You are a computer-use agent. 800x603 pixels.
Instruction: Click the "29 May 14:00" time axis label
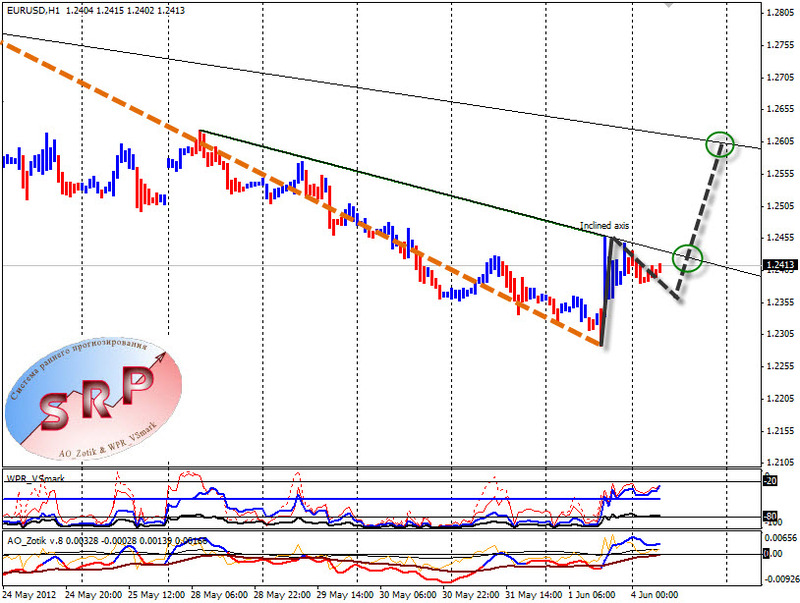[345, 595]
